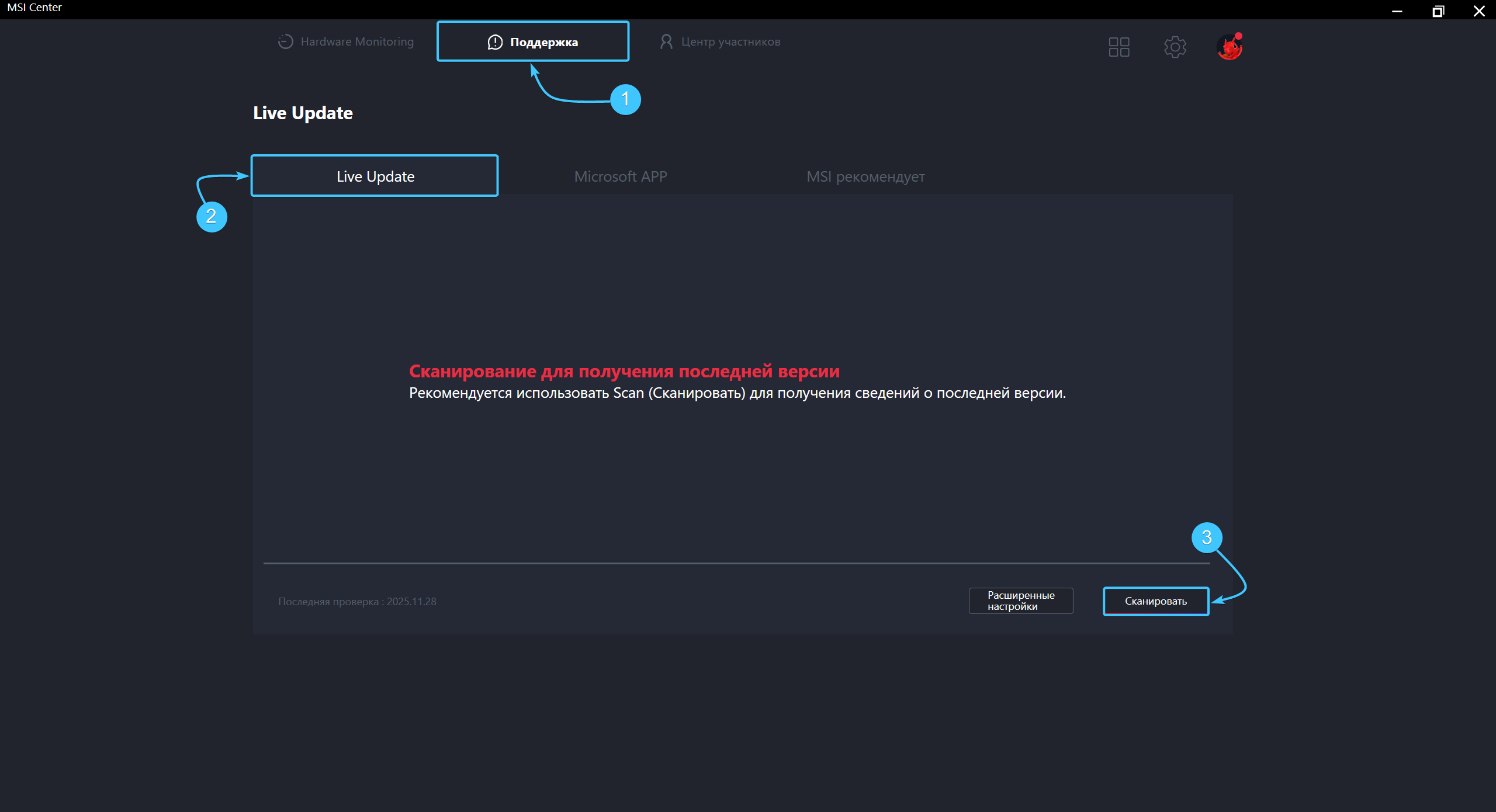Switch to the Microsoft APP tab
The height and width of the screenshot is (812, 1496).
pos(621,176)
